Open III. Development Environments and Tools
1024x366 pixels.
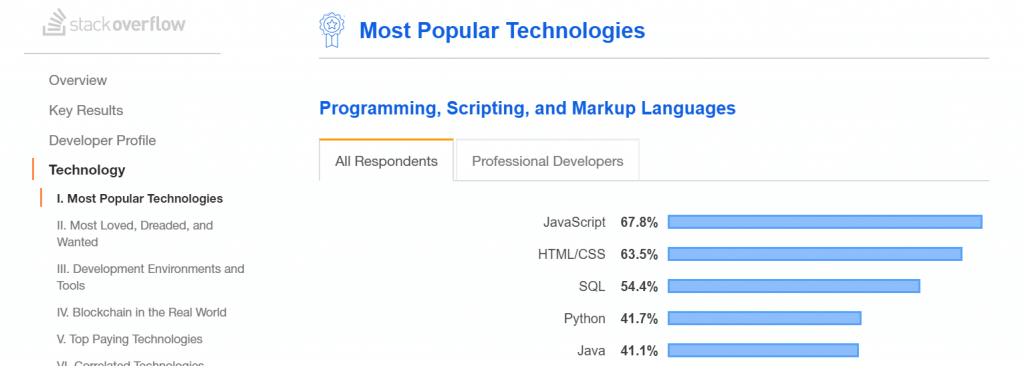point(151,277)
